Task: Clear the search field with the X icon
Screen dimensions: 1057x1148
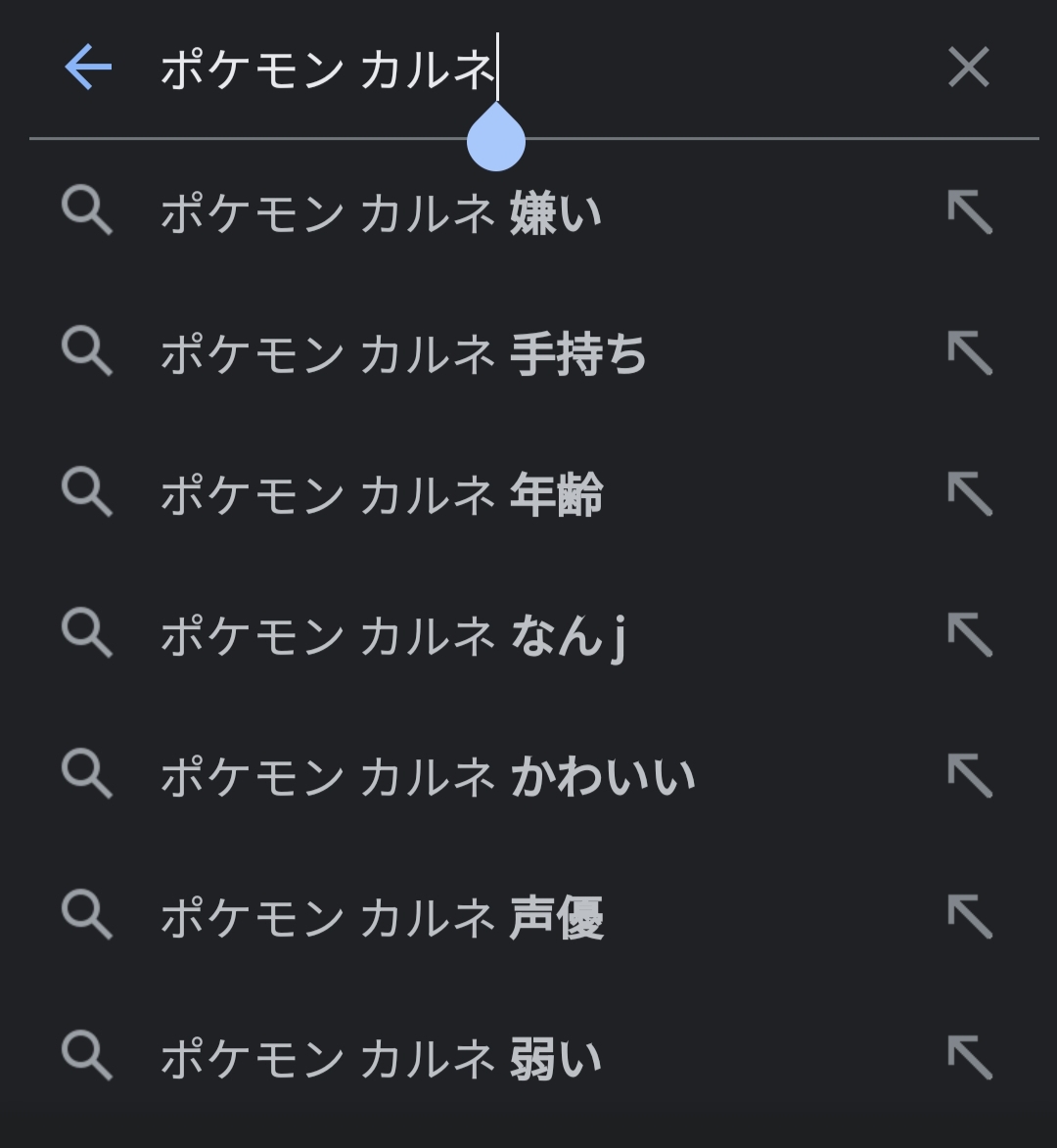Action: (x=968, y=69)
